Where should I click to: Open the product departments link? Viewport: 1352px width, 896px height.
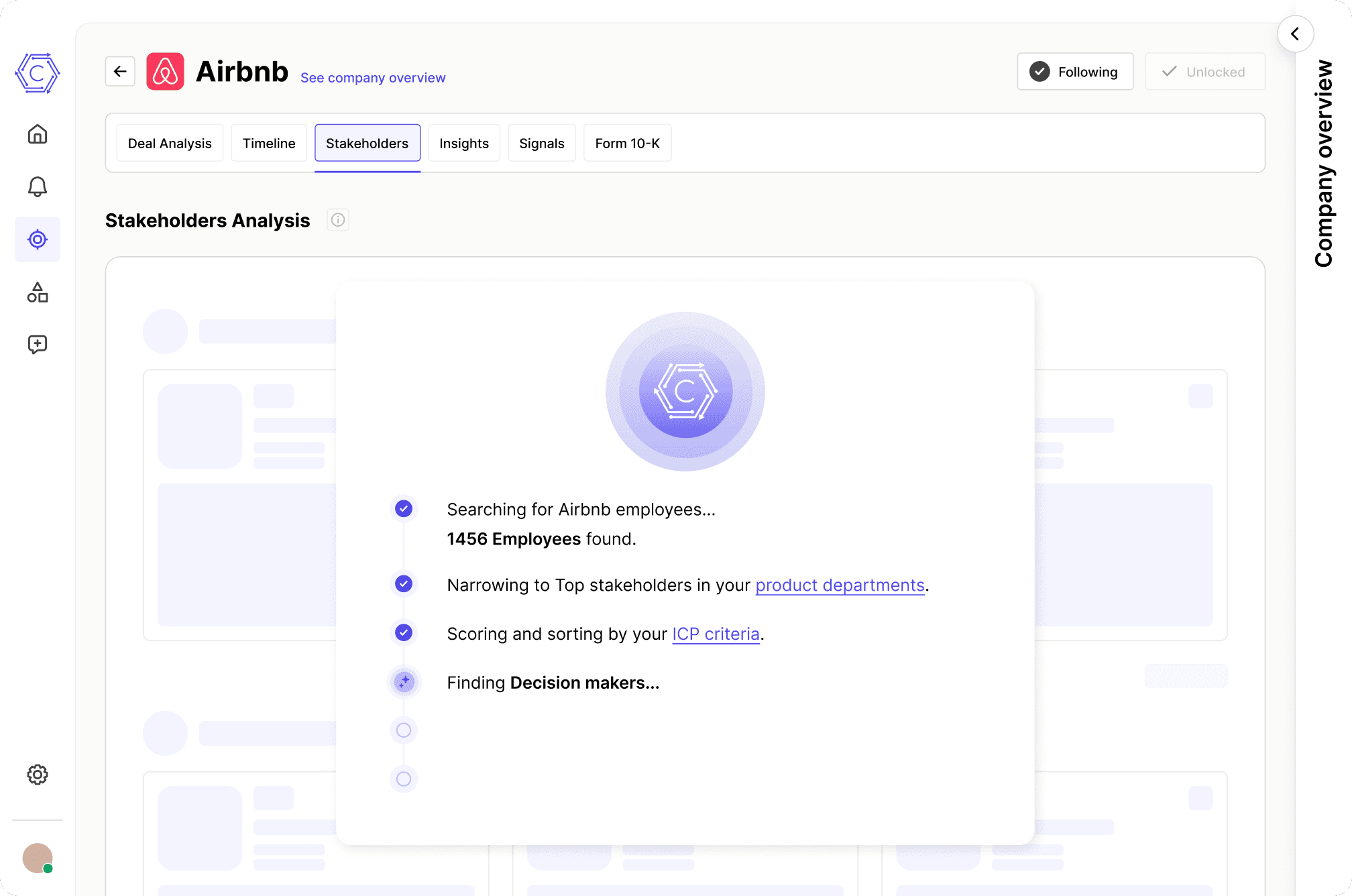tap(840, 585)
